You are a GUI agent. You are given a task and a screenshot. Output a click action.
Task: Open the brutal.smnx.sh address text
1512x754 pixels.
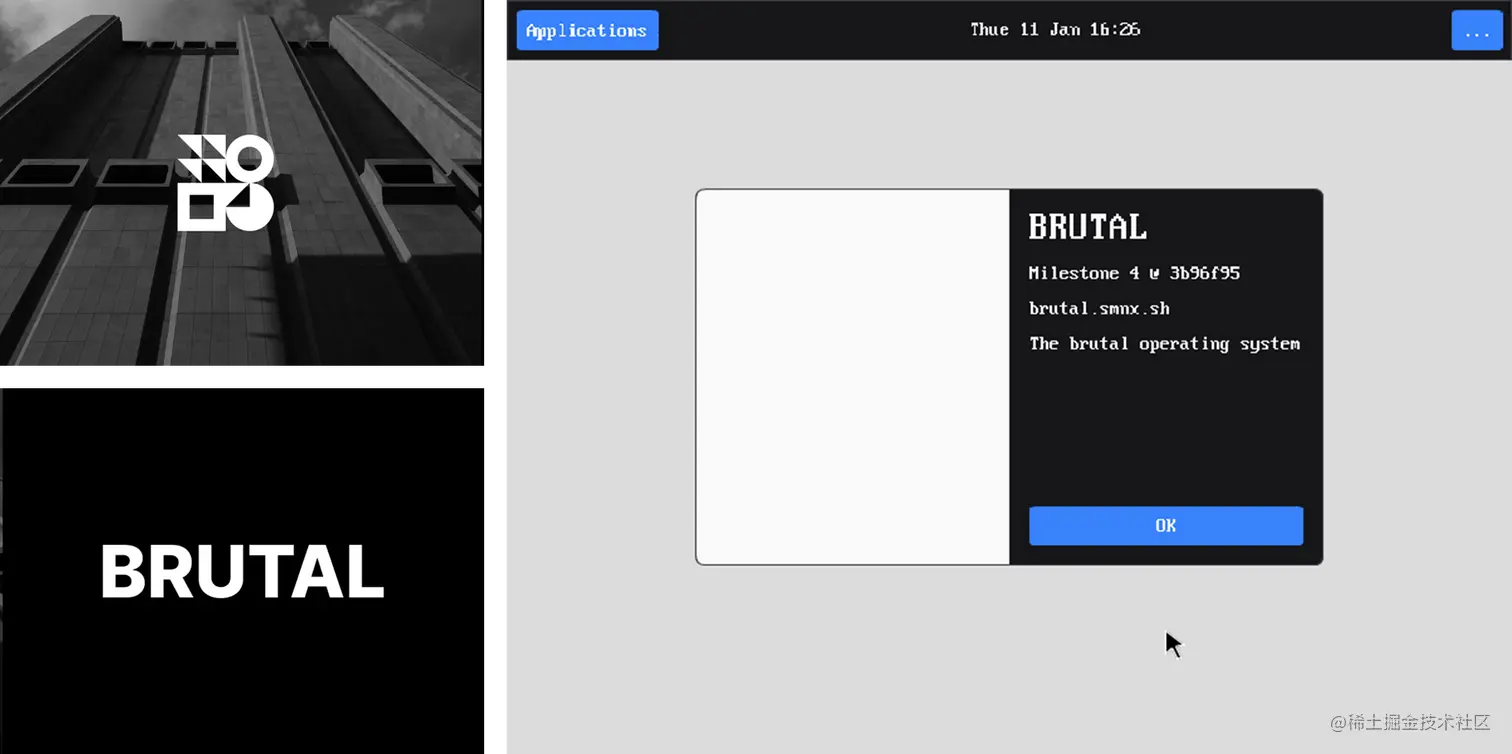pyautogui.click(x=1099, y=308)
